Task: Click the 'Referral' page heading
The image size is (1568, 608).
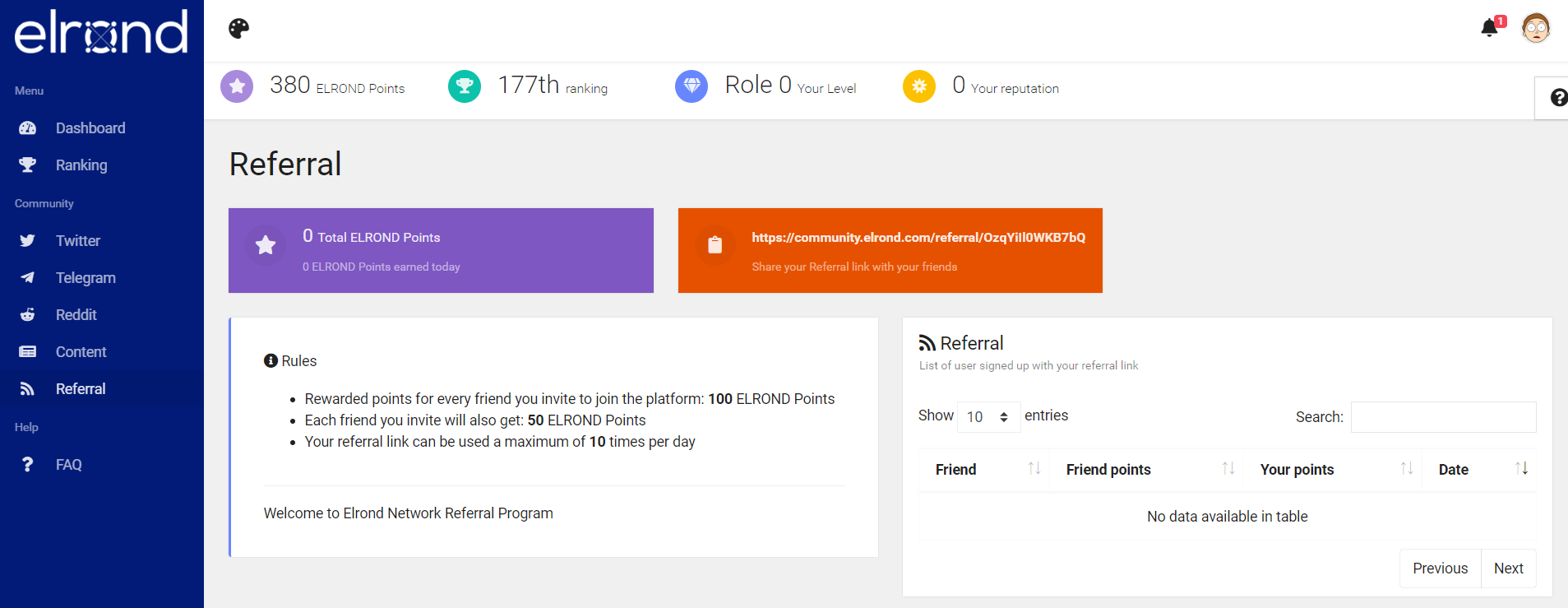Action: pos(285,165)
